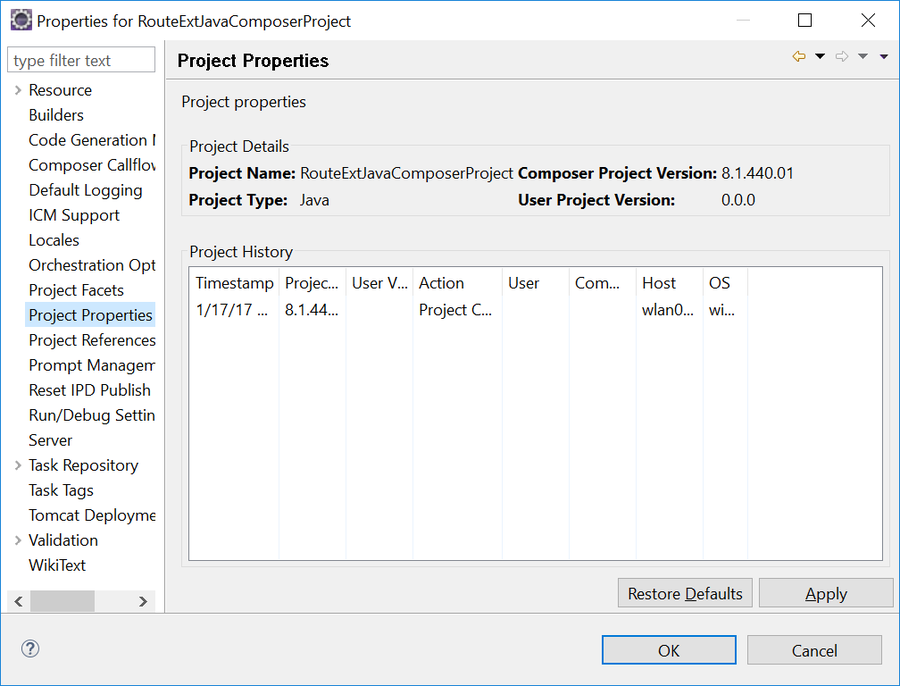Maximize the Properties dialog window
This screenshot has height=686, width=900.
pyautogui.click(x=805, y=20)
